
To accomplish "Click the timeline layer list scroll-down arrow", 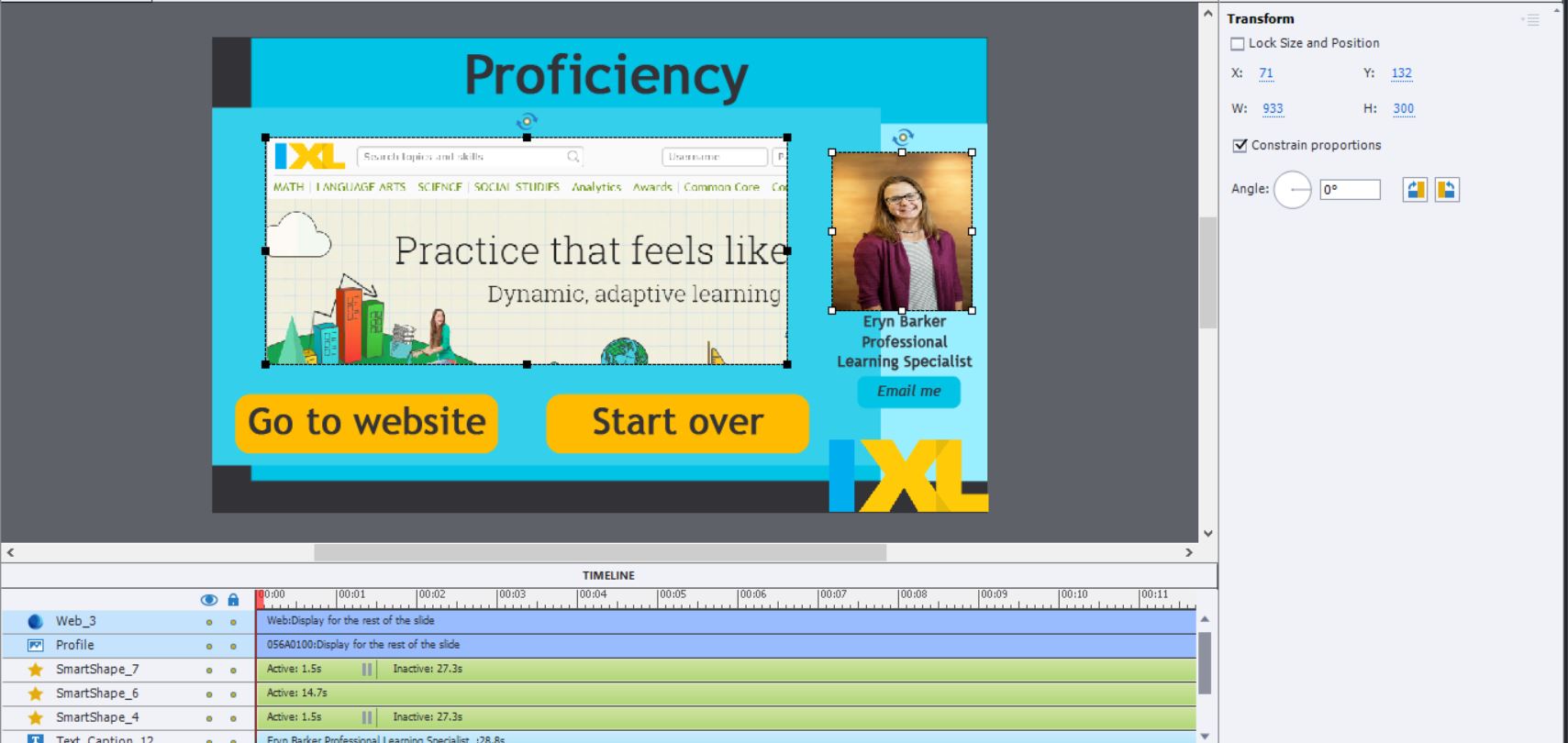I will click(x=1205, y=736).
